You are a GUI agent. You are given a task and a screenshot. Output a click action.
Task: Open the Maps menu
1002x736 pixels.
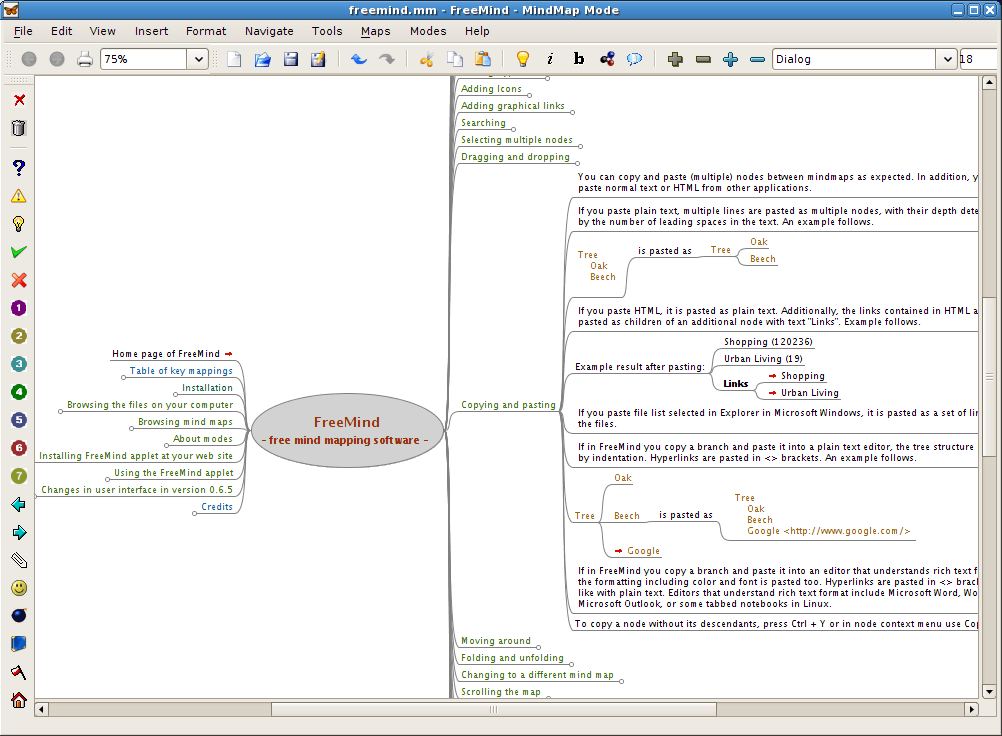[375, 31]
